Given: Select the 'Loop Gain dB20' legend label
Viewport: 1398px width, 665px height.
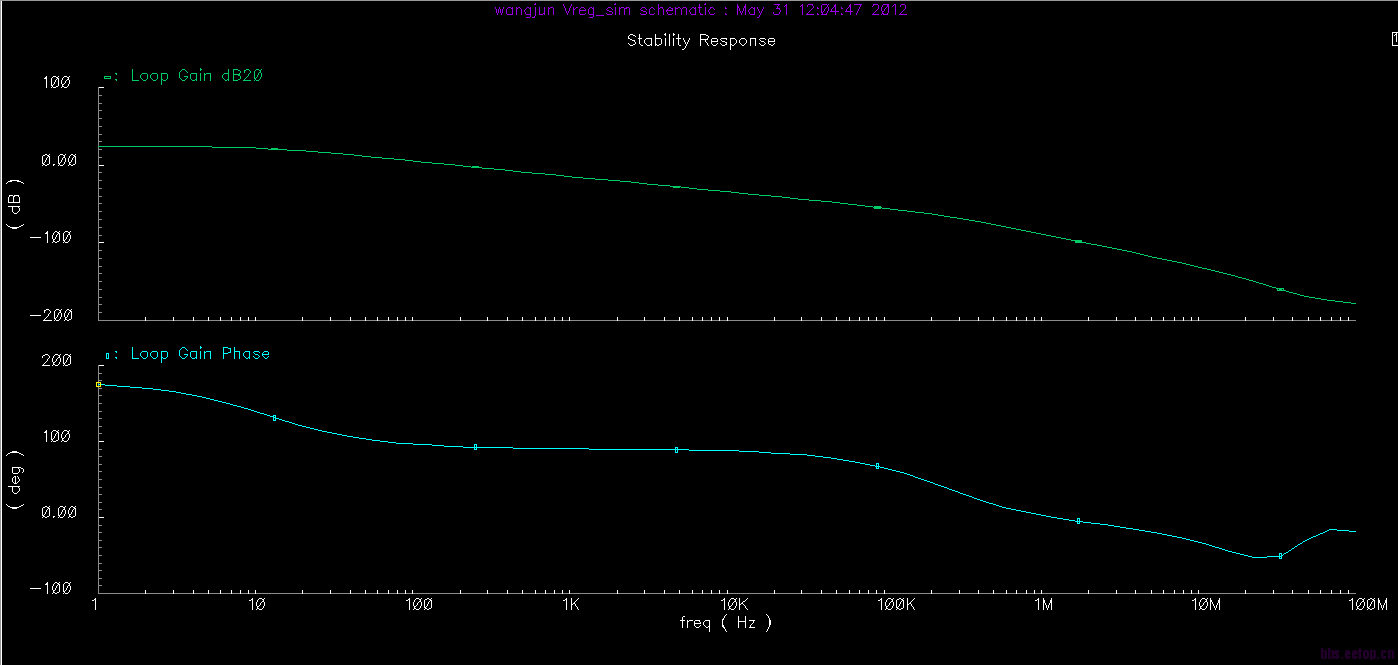Looking at the screenshot, I should [197, 76].
